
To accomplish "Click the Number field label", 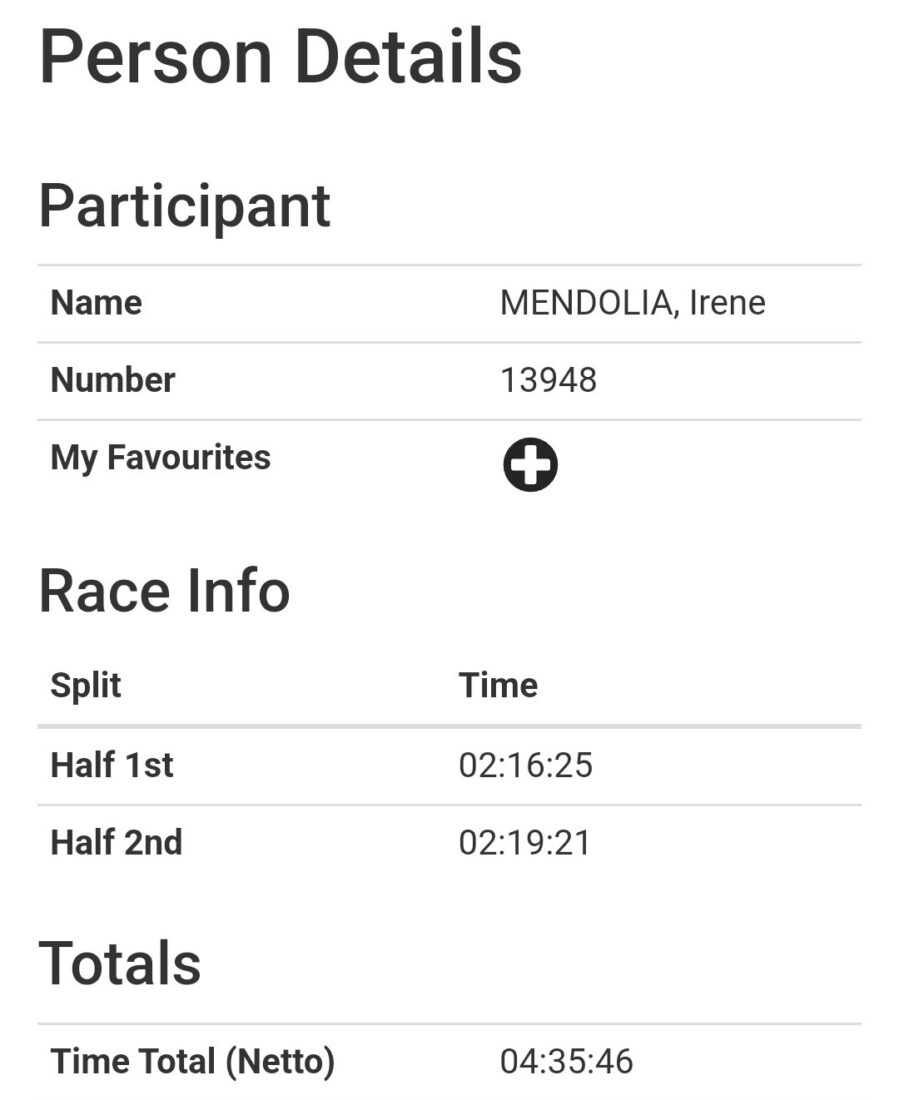I will coord(113,380).
